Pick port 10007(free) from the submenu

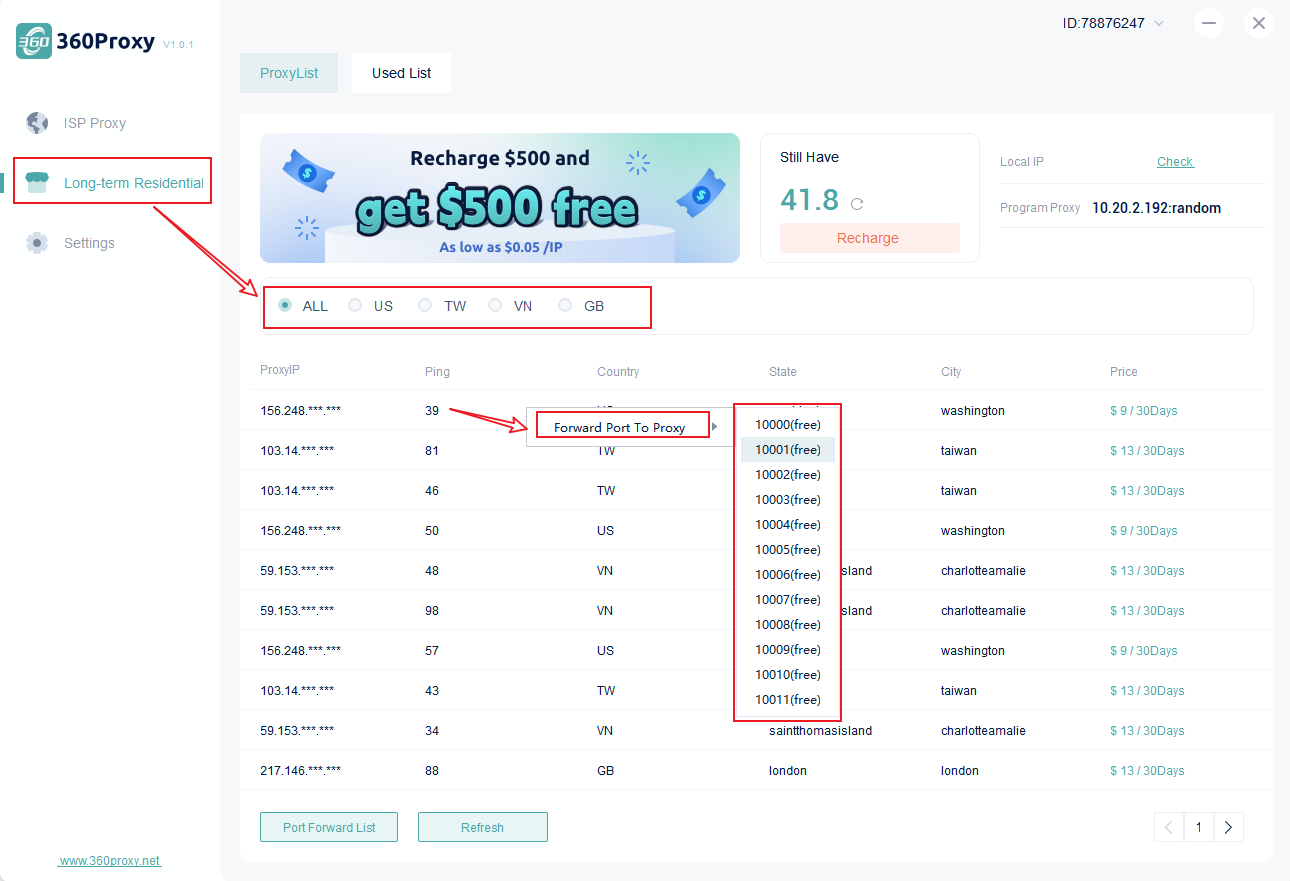pyautogui.click(x=788, y=600)
